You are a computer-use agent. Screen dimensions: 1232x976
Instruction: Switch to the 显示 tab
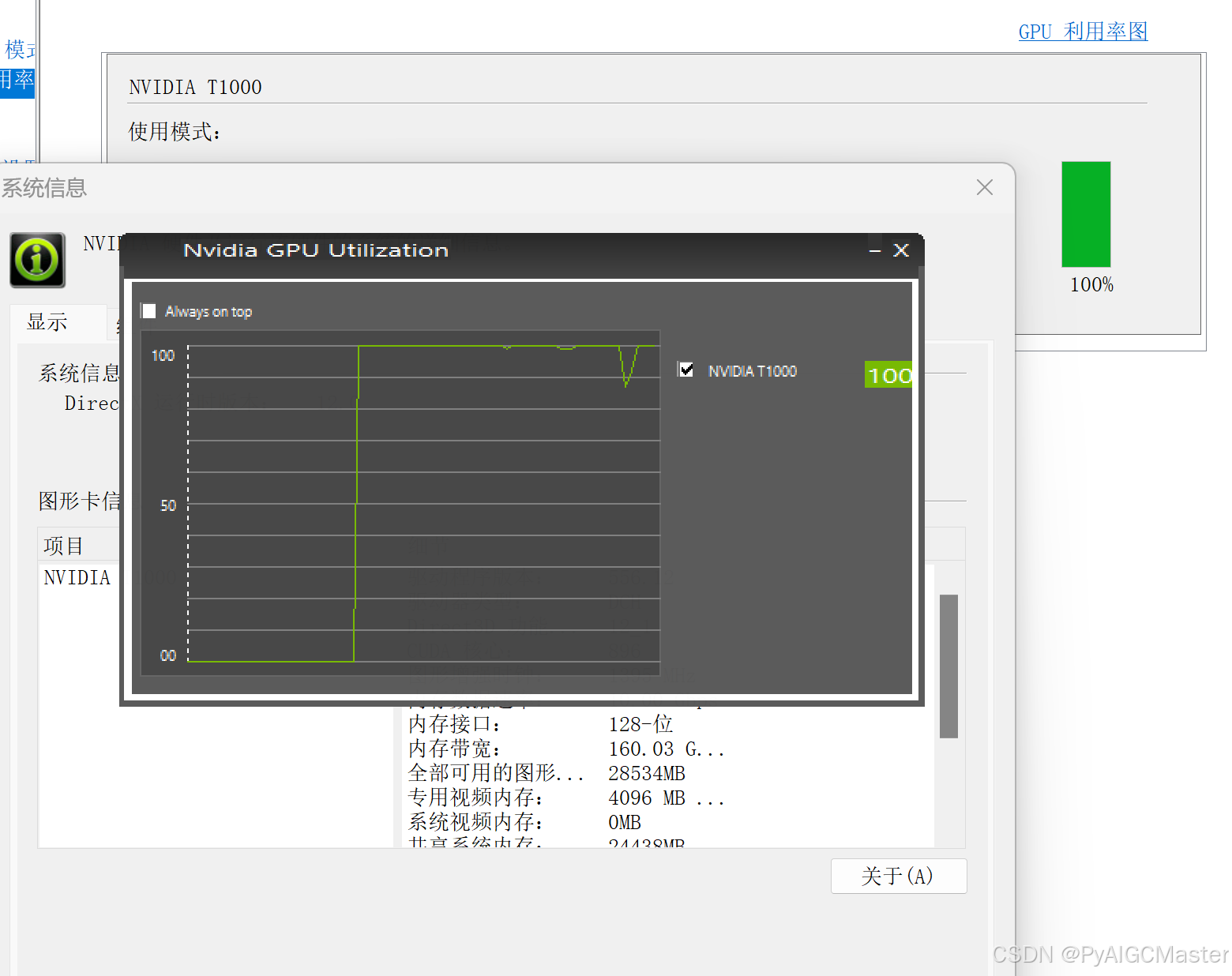pos(47,322)
